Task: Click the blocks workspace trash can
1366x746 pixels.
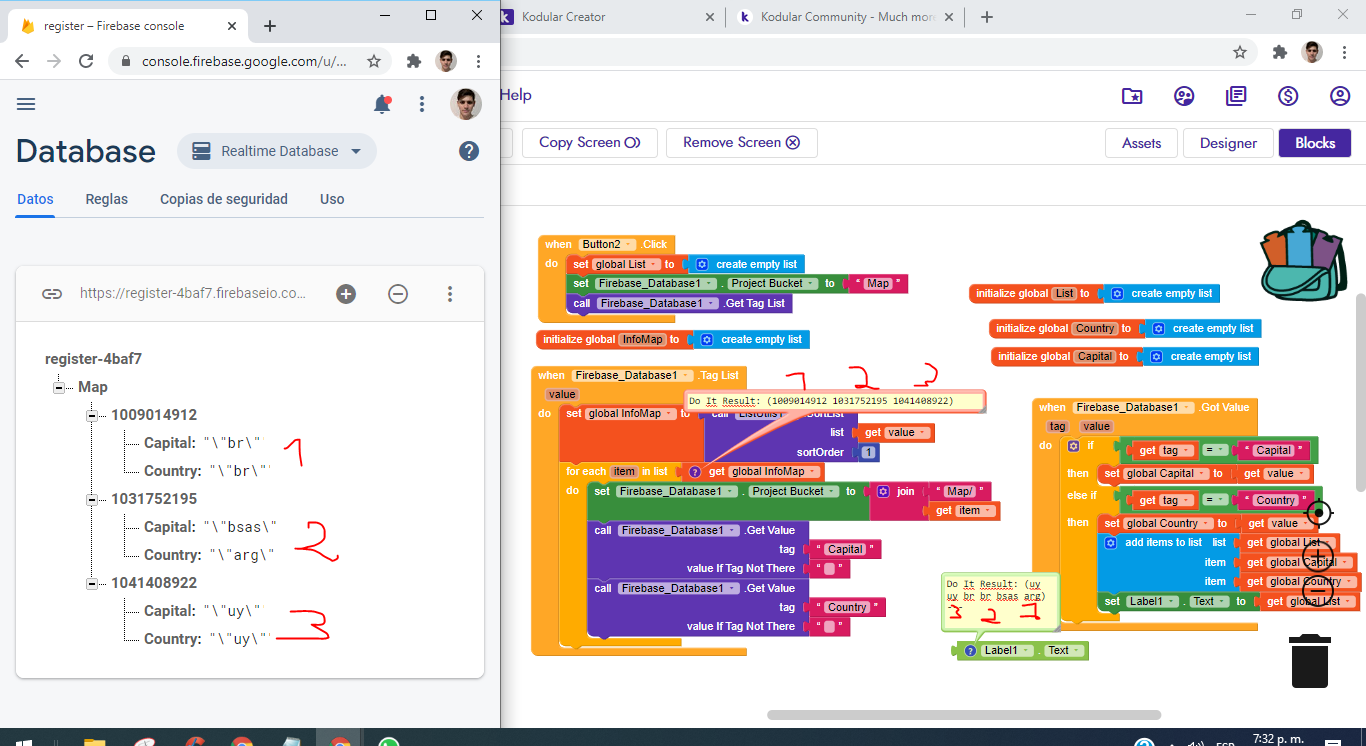Action: tap(1309, 660)
